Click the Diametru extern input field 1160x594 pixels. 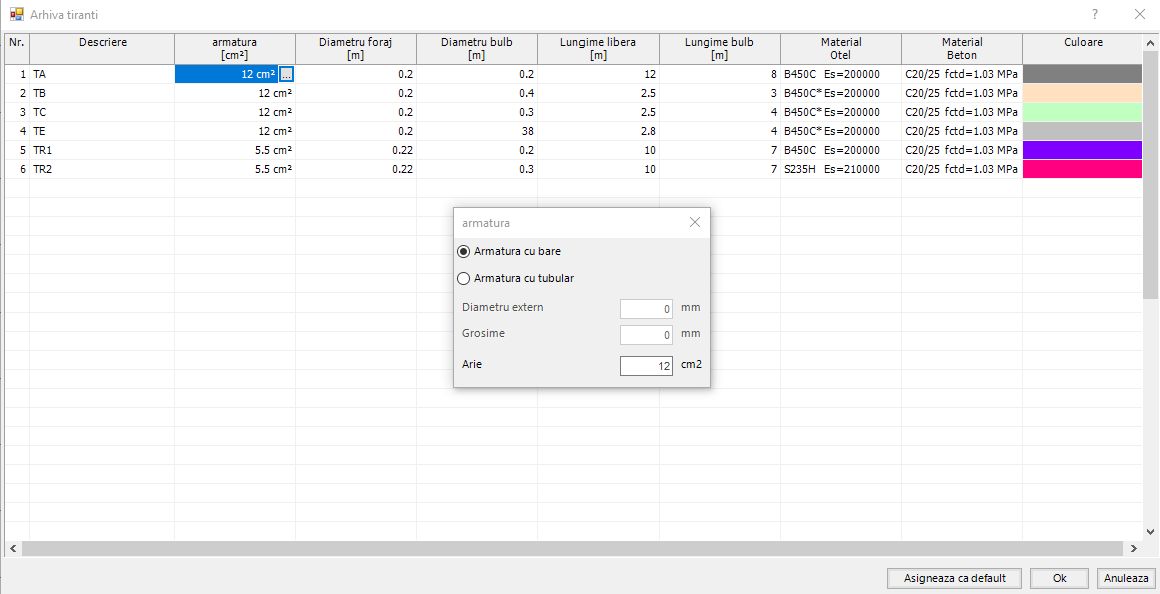646,308
